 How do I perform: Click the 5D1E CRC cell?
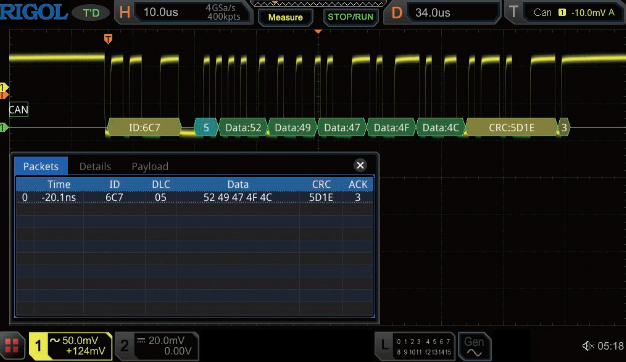point(321,197)
